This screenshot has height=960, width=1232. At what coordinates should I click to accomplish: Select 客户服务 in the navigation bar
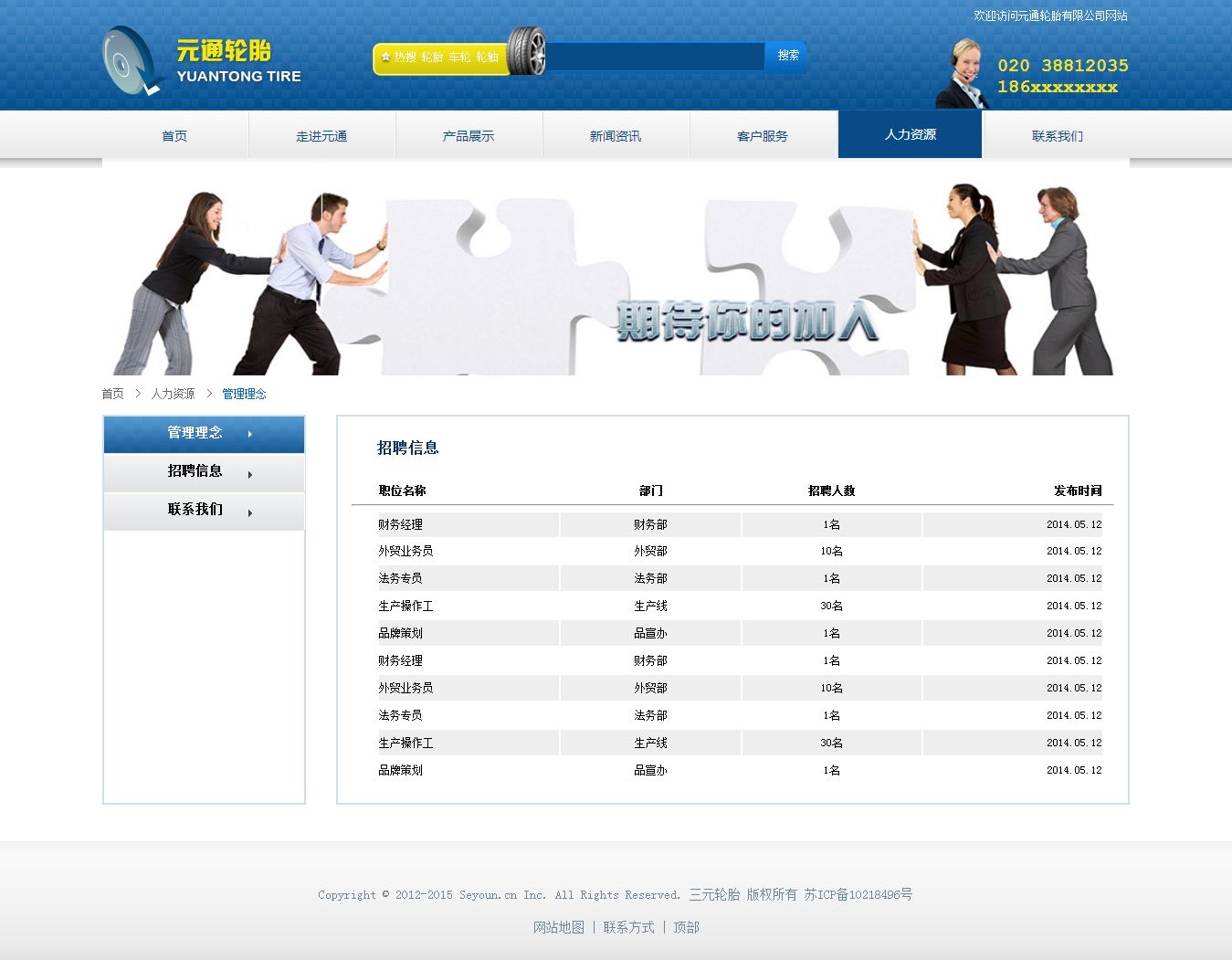click(x=763, y=136)
